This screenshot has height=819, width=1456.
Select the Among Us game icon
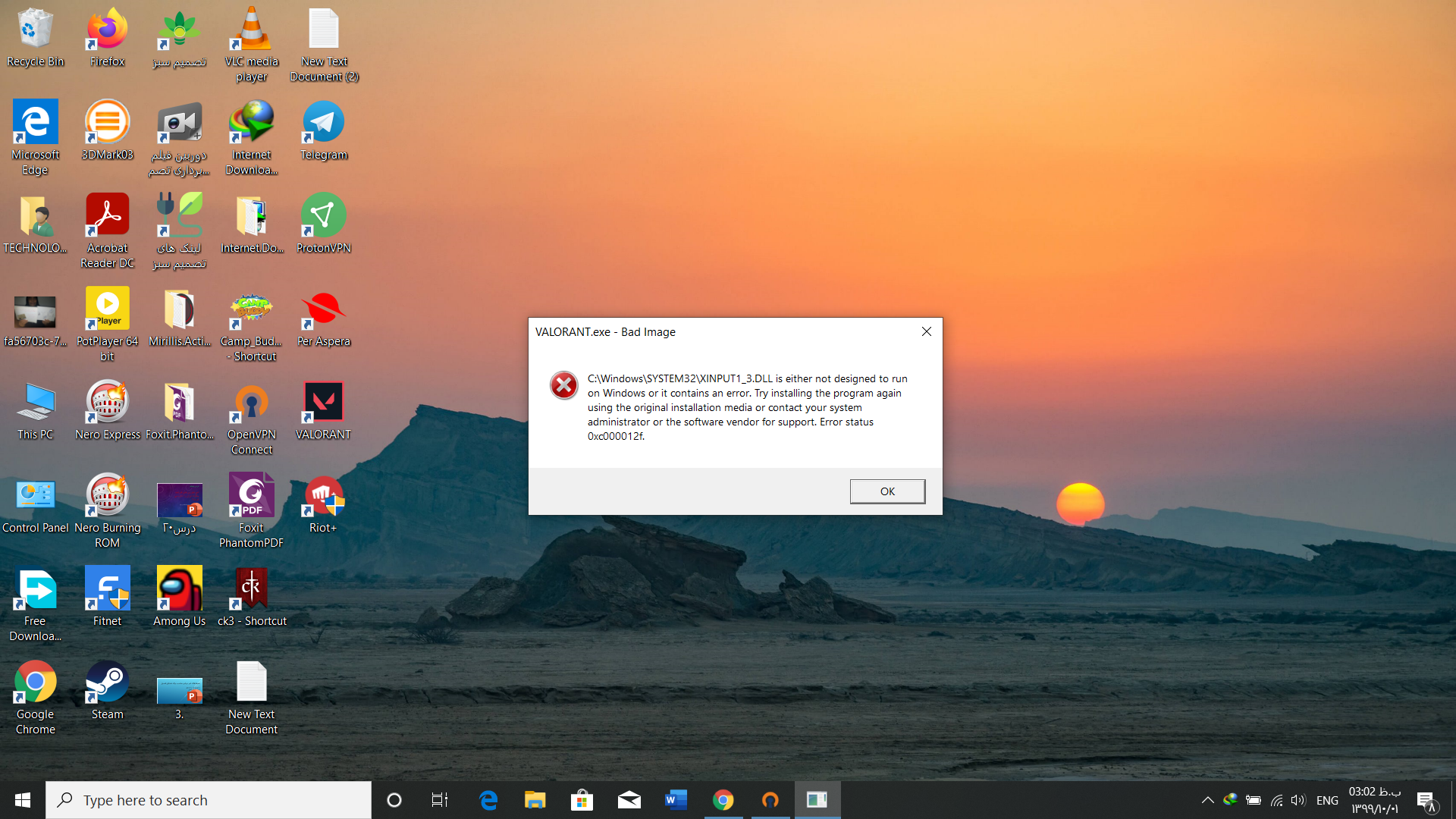pos(179,589)
